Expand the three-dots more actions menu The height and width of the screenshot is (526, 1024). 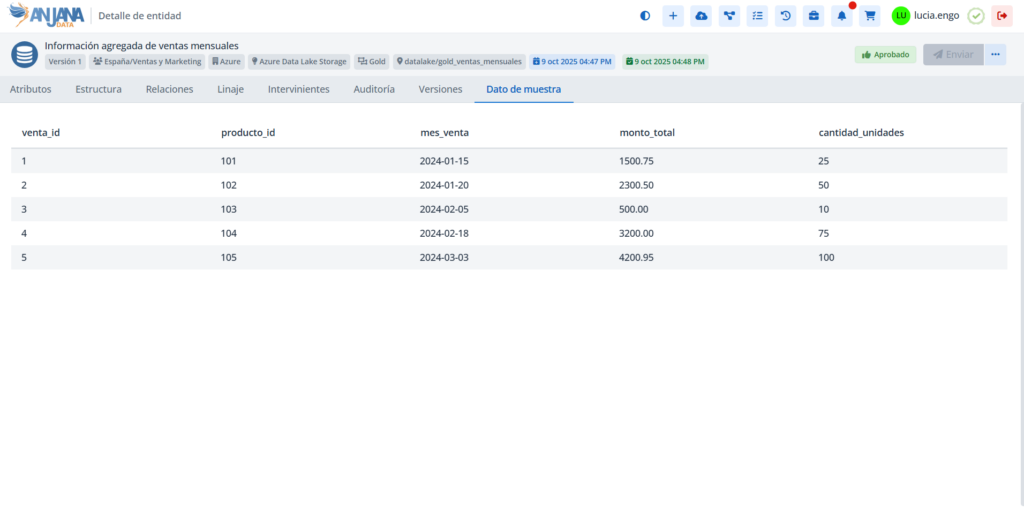[x=995, y=55]
